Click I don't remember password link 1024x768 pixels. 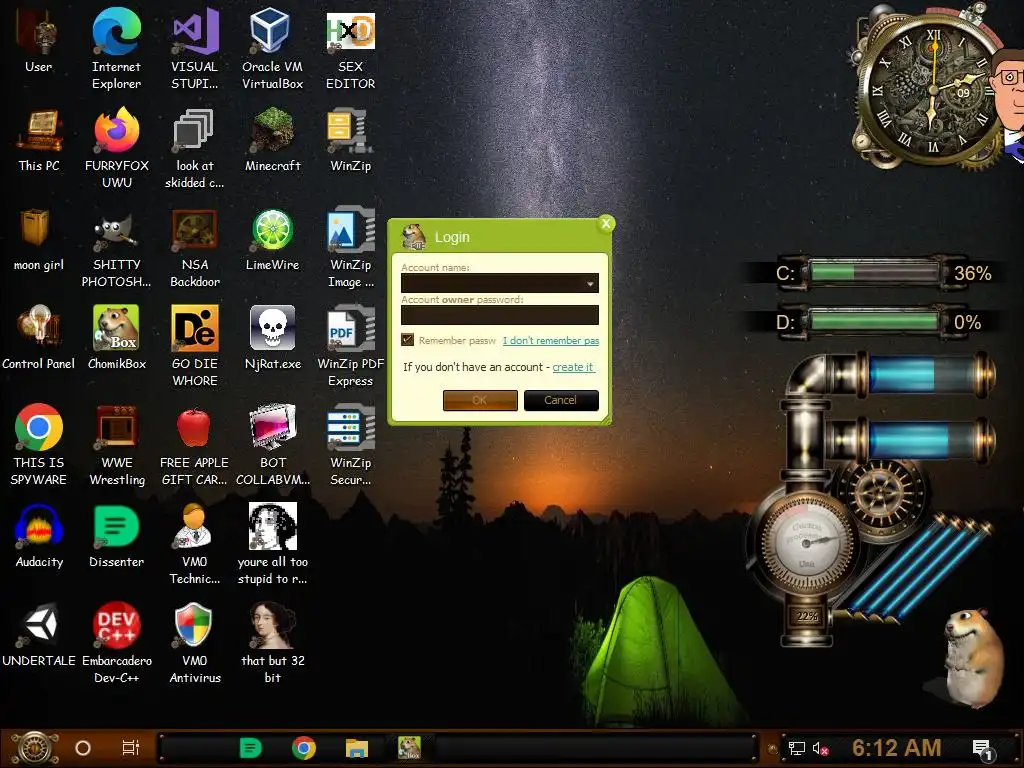coord(551,340)
